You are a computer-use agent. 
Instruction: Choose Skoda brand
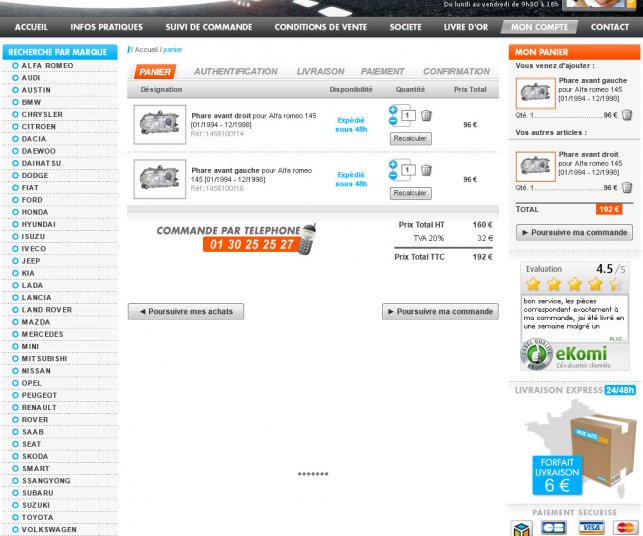35,456
